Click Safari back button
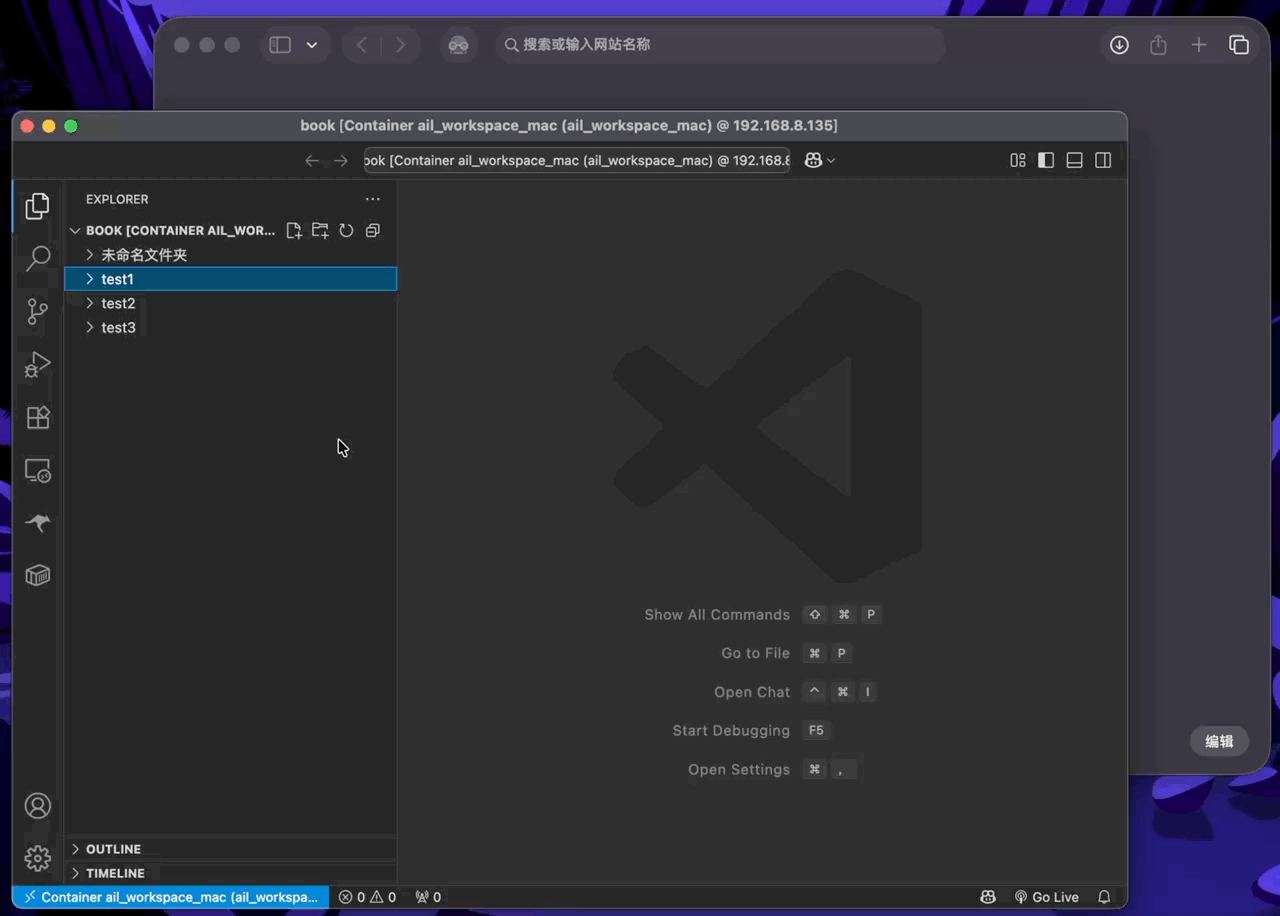 pos(362,45)
